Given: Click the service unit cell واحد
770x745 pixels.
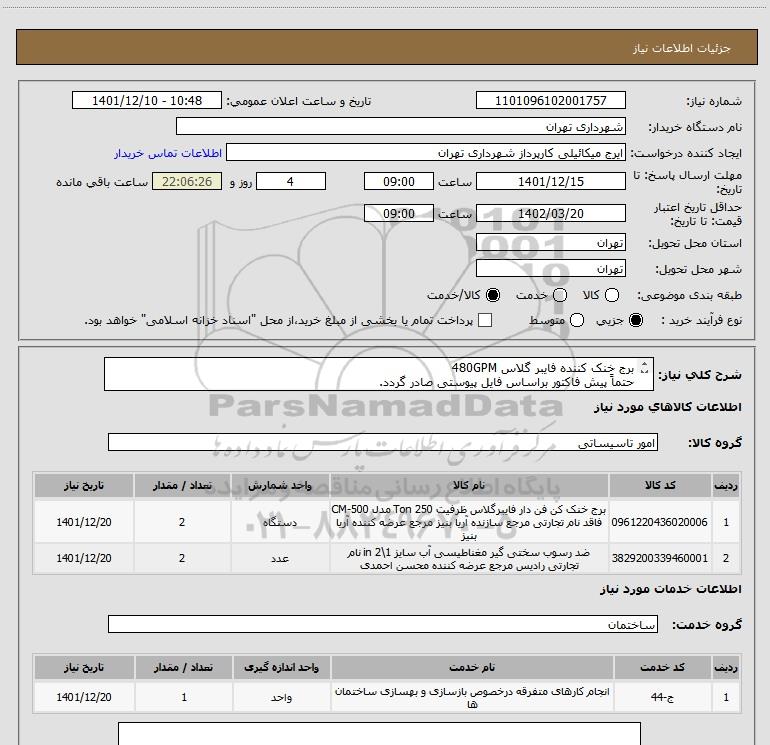Looking at the screenshot, I should pos(281,697).
